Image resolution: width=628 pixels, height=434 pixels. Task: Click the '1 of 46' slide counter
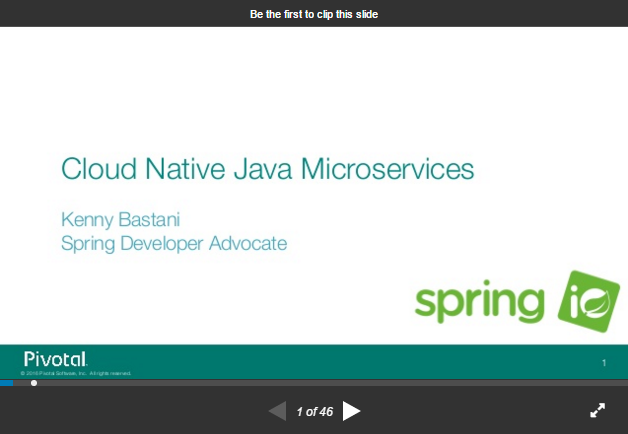point(314,411)
